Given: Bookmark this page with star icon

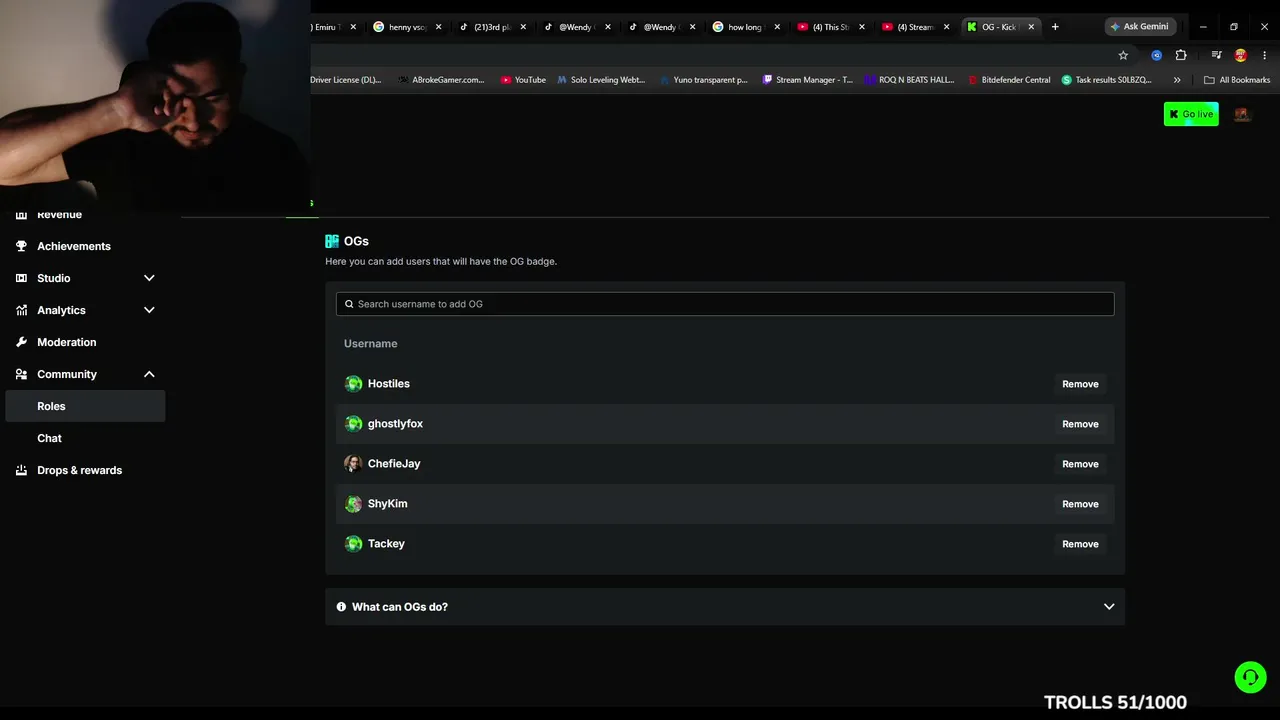Looking at the screenshot, I should 1123,55.
